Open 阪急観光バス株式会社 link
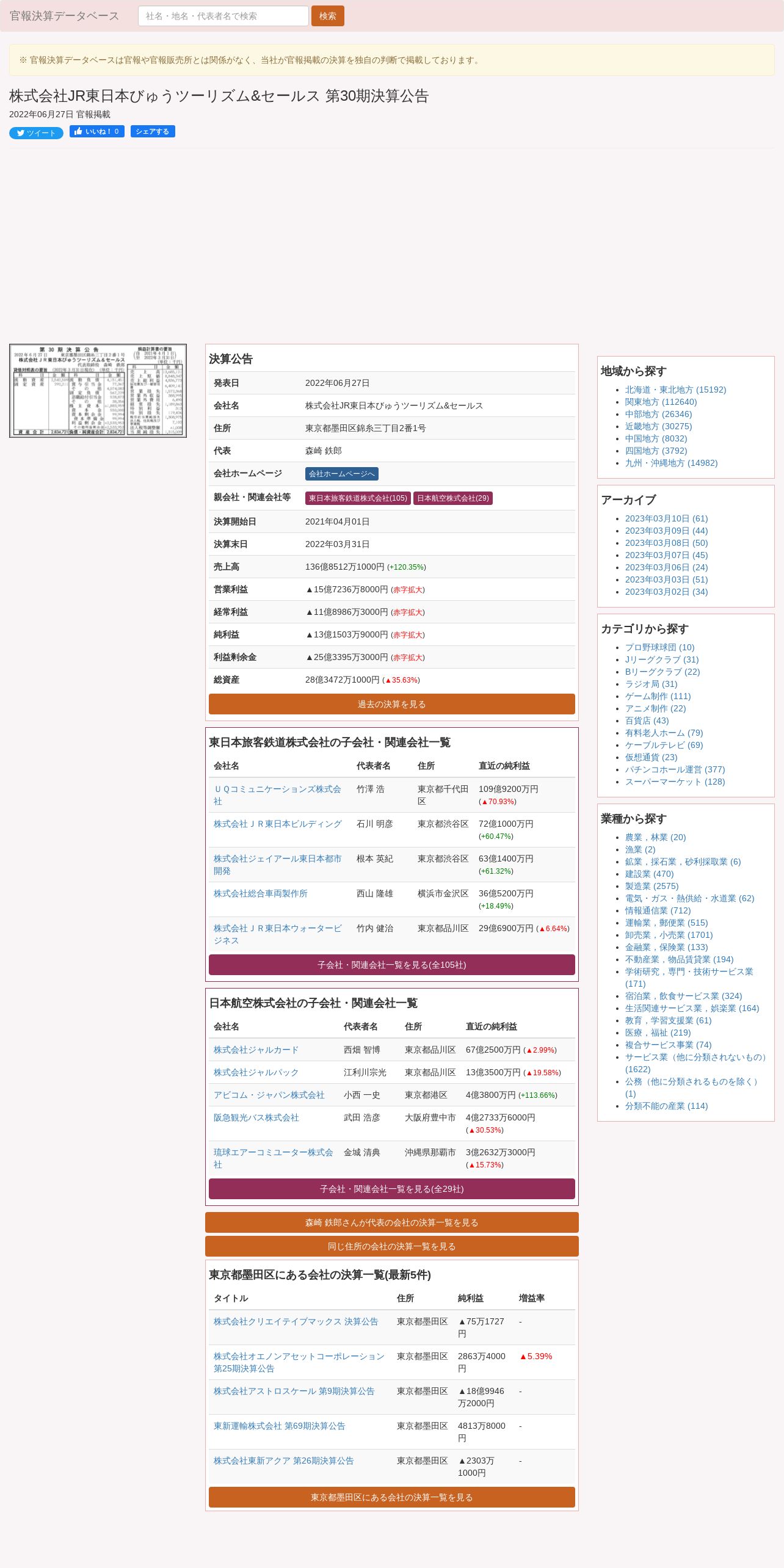This screenshot has height=1568, width=784. pos(256,1117)
